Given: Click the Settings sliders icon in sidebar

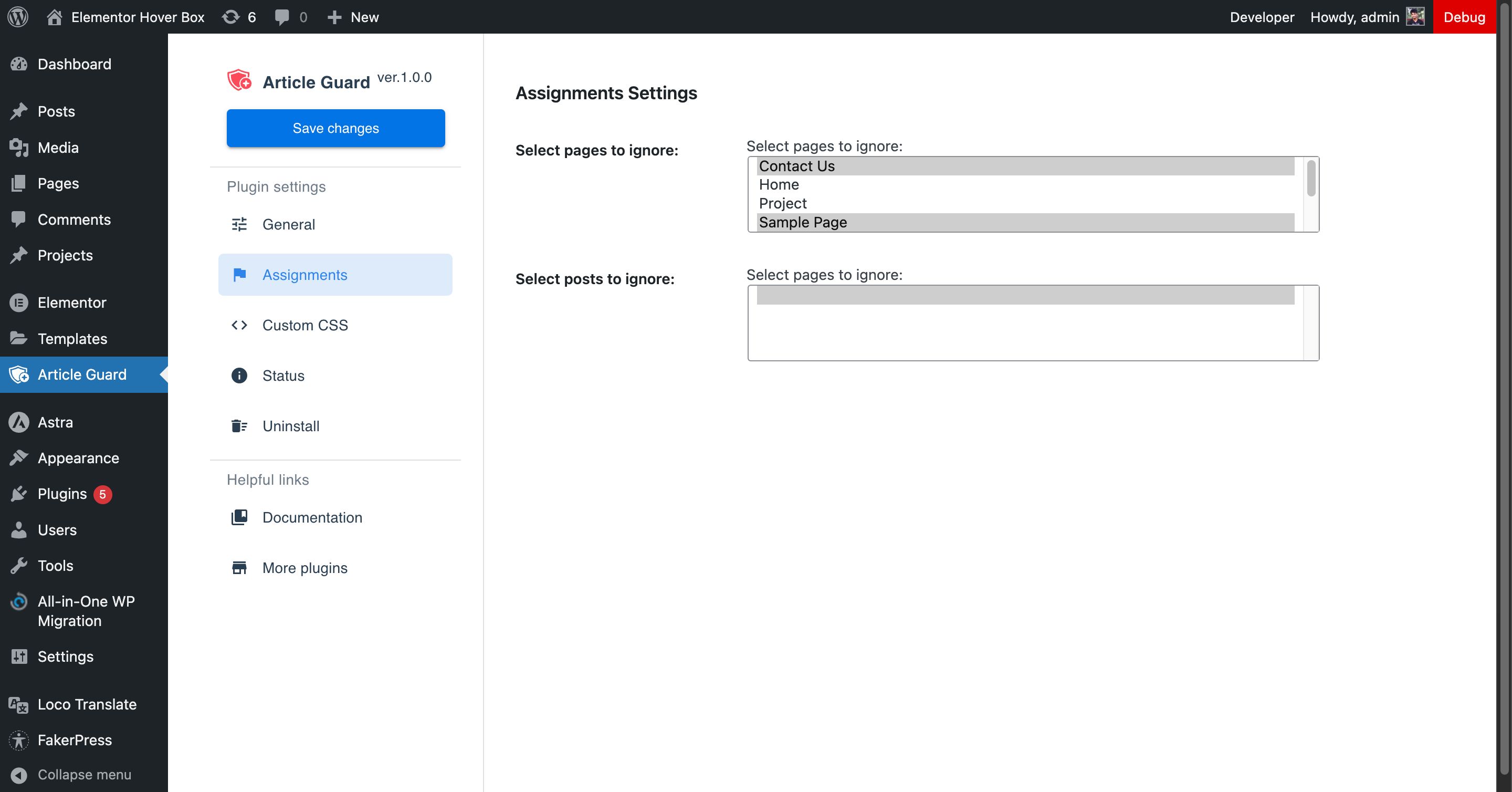Looking at the screenshot, I should click(x=19, y=656).
